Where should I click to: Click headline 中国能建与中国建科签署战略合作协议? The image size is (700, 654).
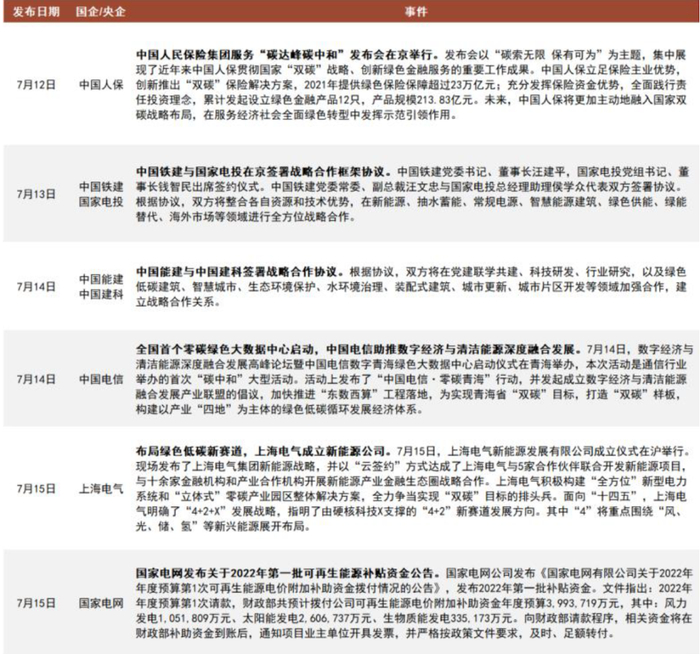[239, 271]
